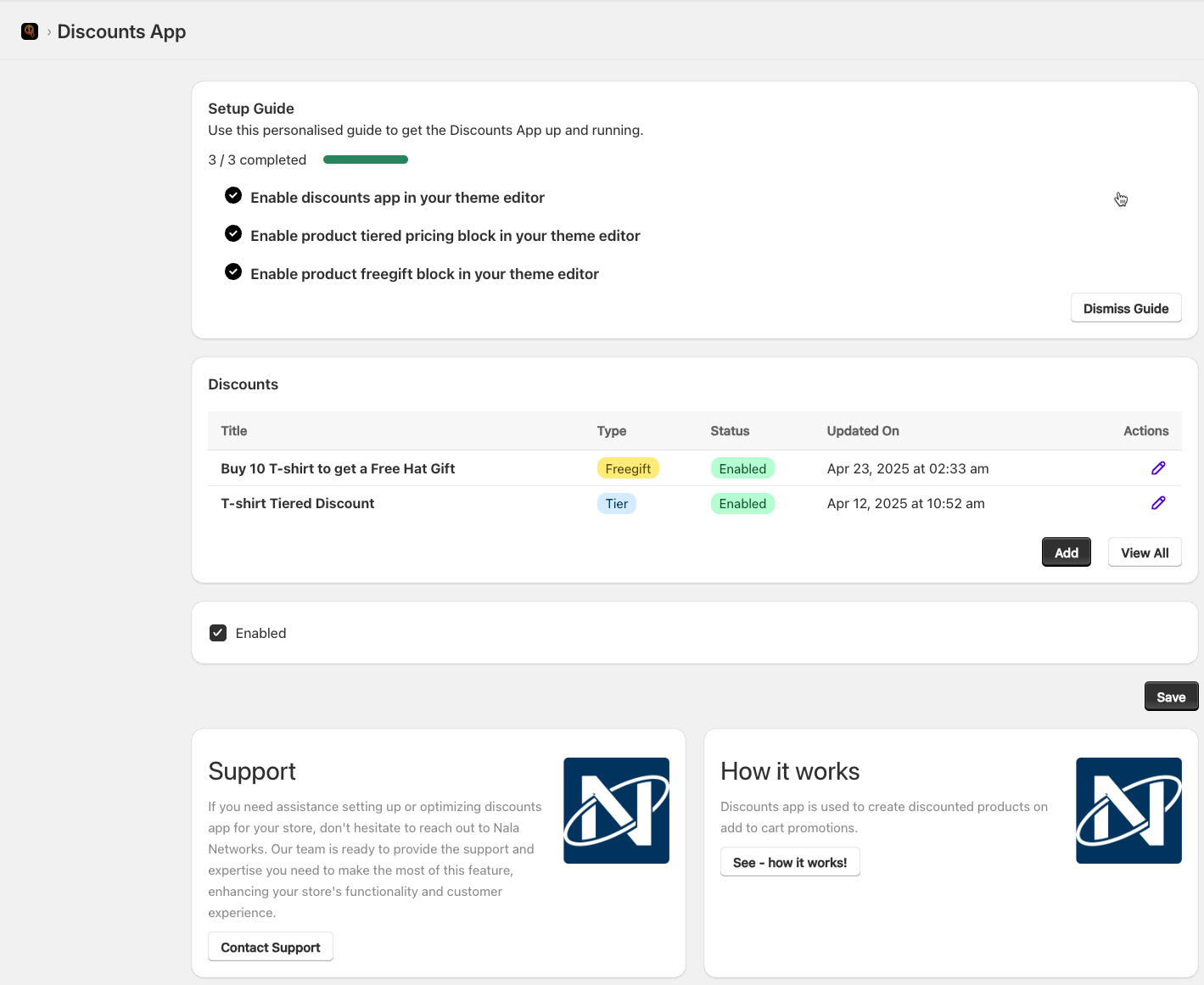
Task: Select T-shirt Tiered Discount title
Action: [x=298, y=503]
